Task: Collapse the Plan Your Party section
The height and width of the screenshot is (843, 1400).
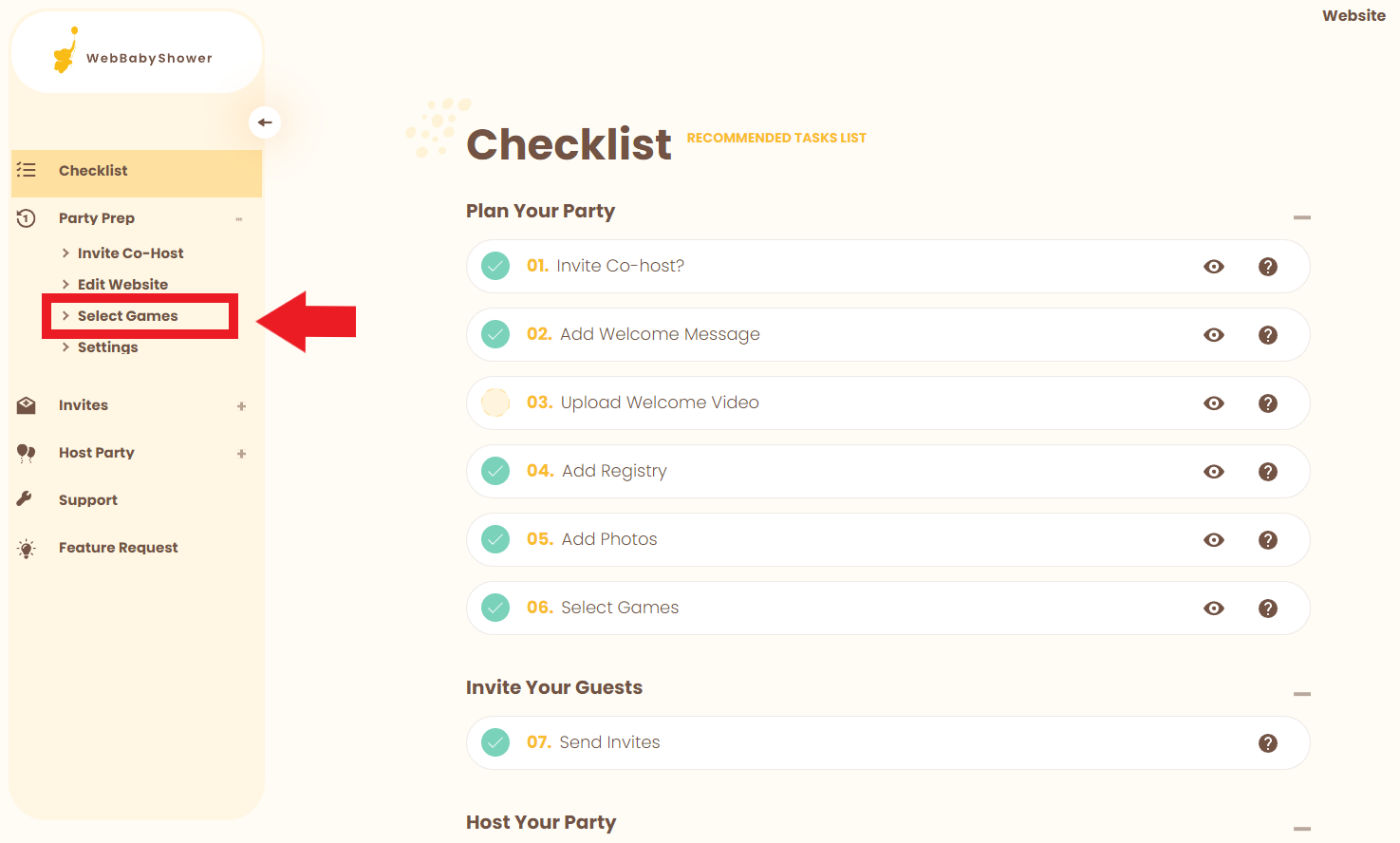Action: pos(1301,217)
